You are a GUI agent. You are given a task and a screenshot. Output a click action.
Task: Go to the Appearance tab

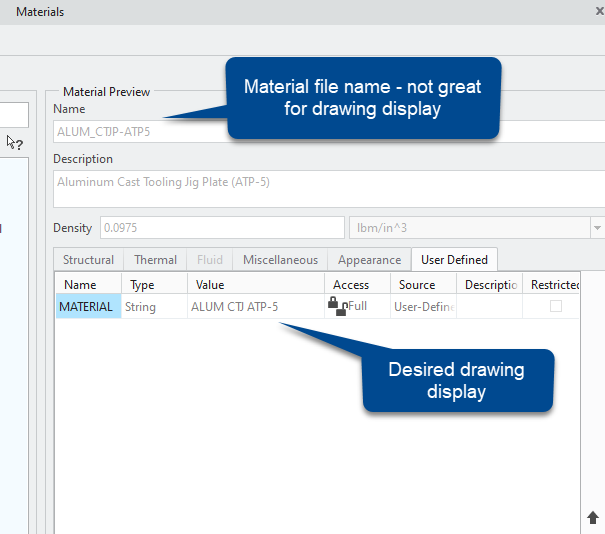(369, 260)
